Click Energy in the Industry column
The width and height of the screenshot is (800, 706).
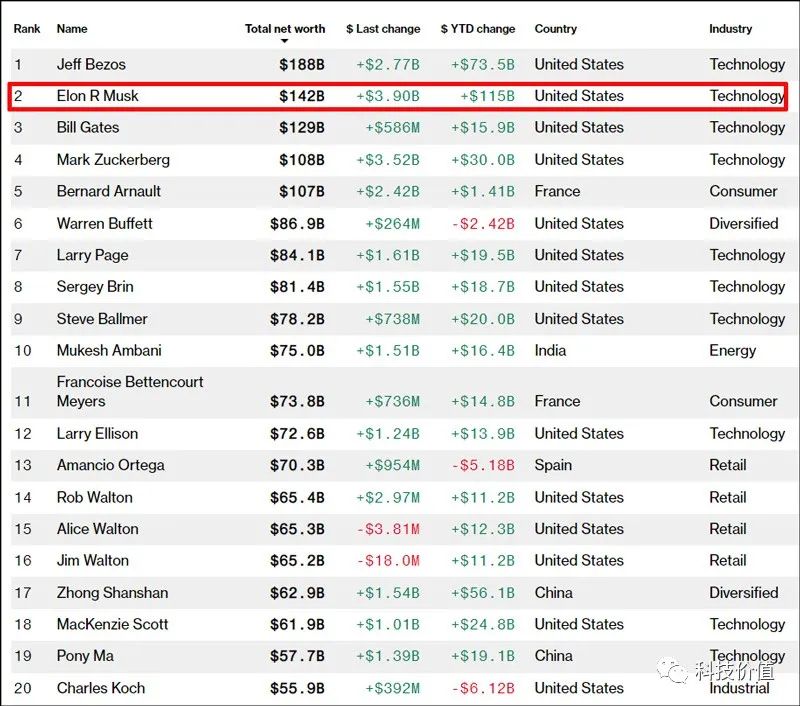pyautogui.click(x=733, y=351)
